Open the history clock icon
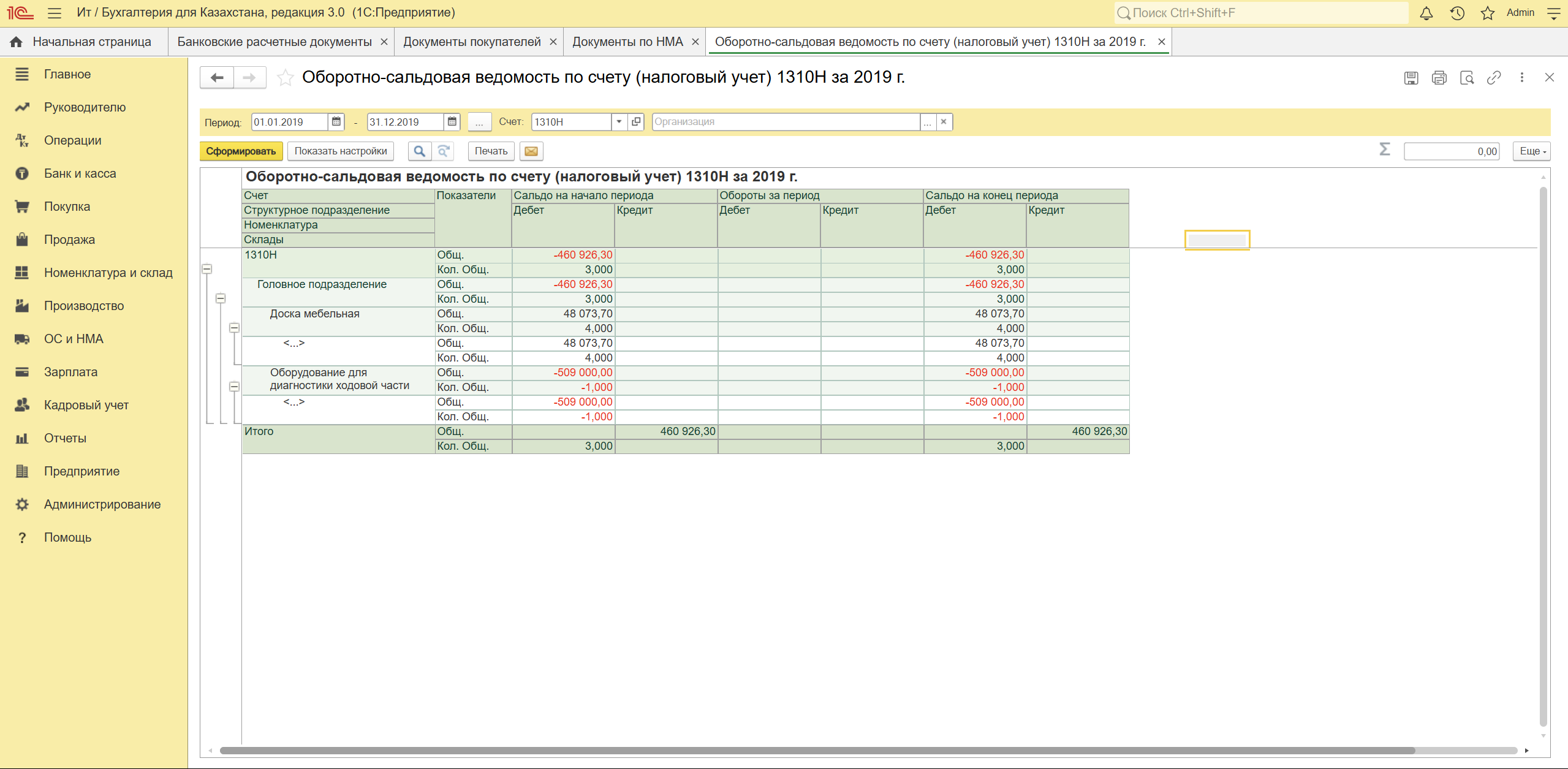Image resolution: width=1568 pixels, height=769 pixels. click(x=1457, y=13)
